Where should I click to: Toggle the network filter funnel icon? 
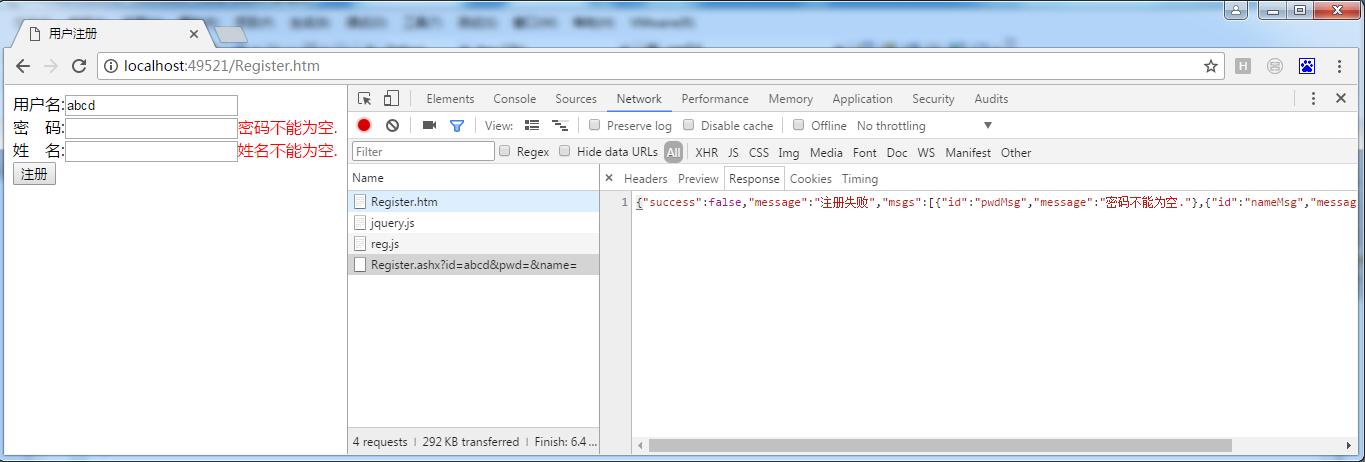457,125
